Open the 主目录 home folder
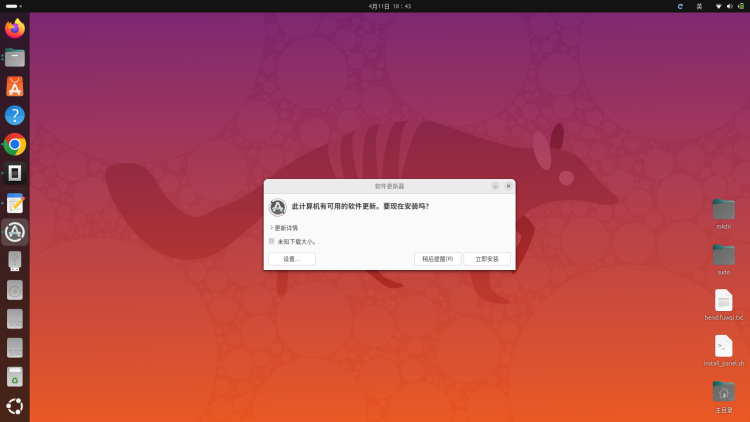The height and width of the screenshot is (422, 750). (724, 392)
